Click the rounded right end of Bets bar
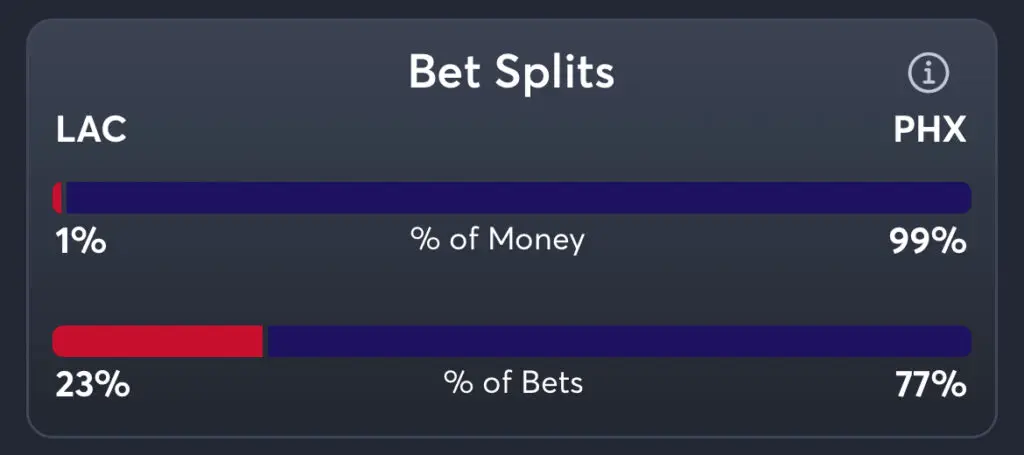 click(965, 341)
